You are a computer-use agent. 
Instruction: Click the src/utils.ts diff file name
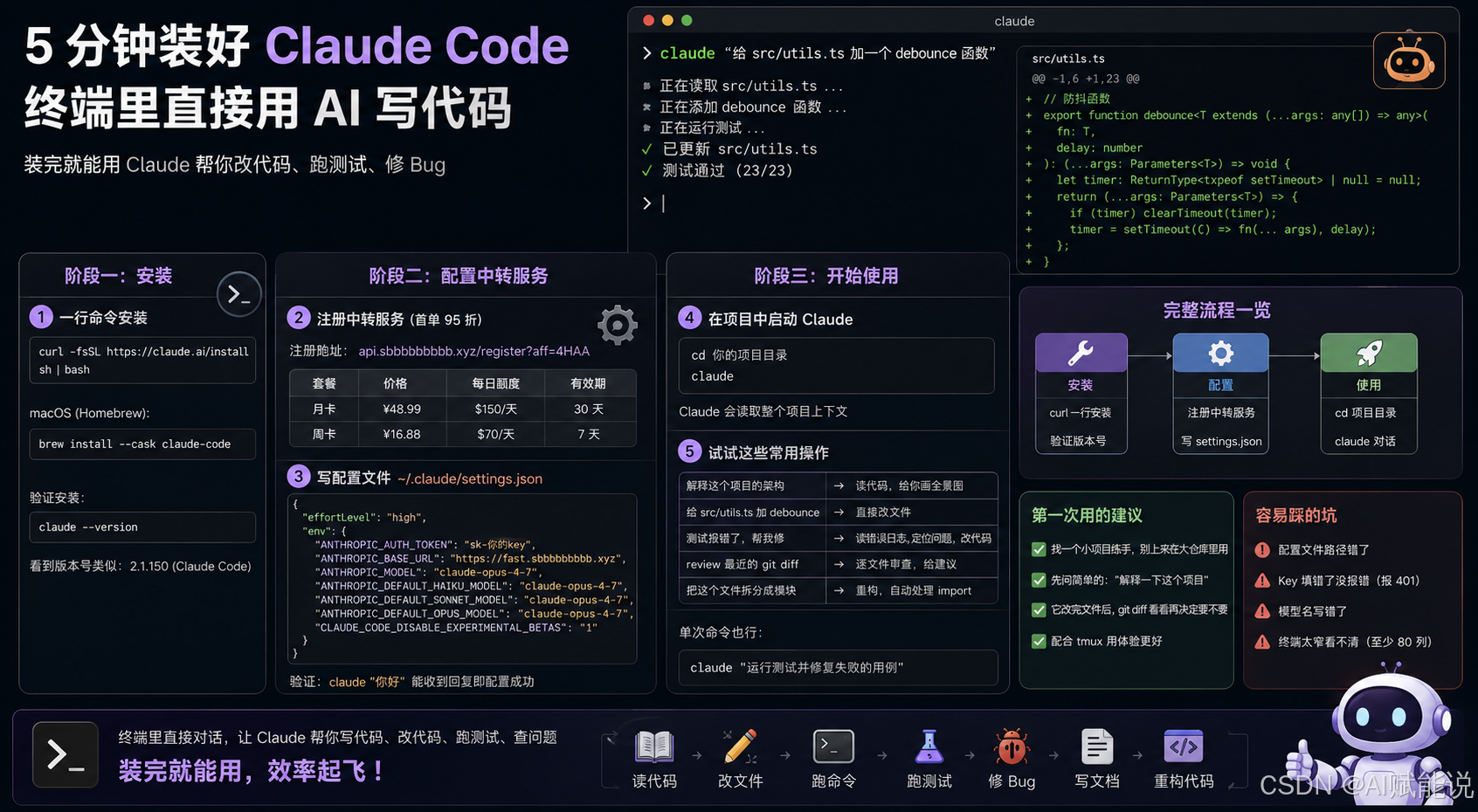coord(1068,58)
